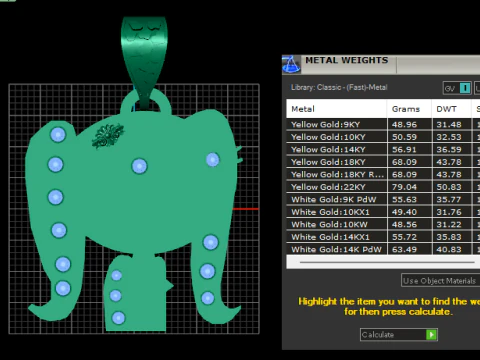
Task: Click the 31.48 DWT value
Action: [449, 125]
